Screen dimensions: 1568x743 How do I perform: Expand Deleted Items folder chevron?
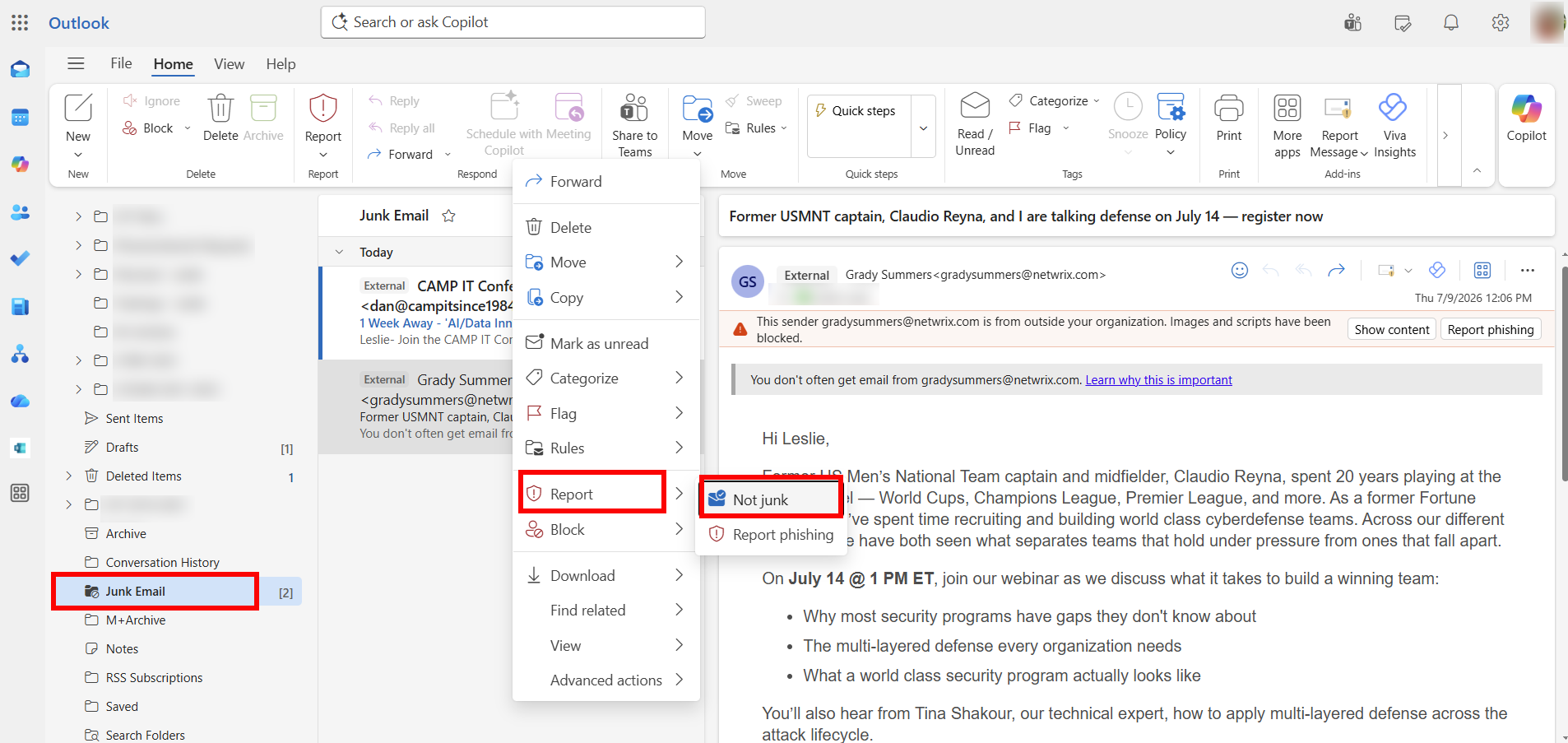68,476
